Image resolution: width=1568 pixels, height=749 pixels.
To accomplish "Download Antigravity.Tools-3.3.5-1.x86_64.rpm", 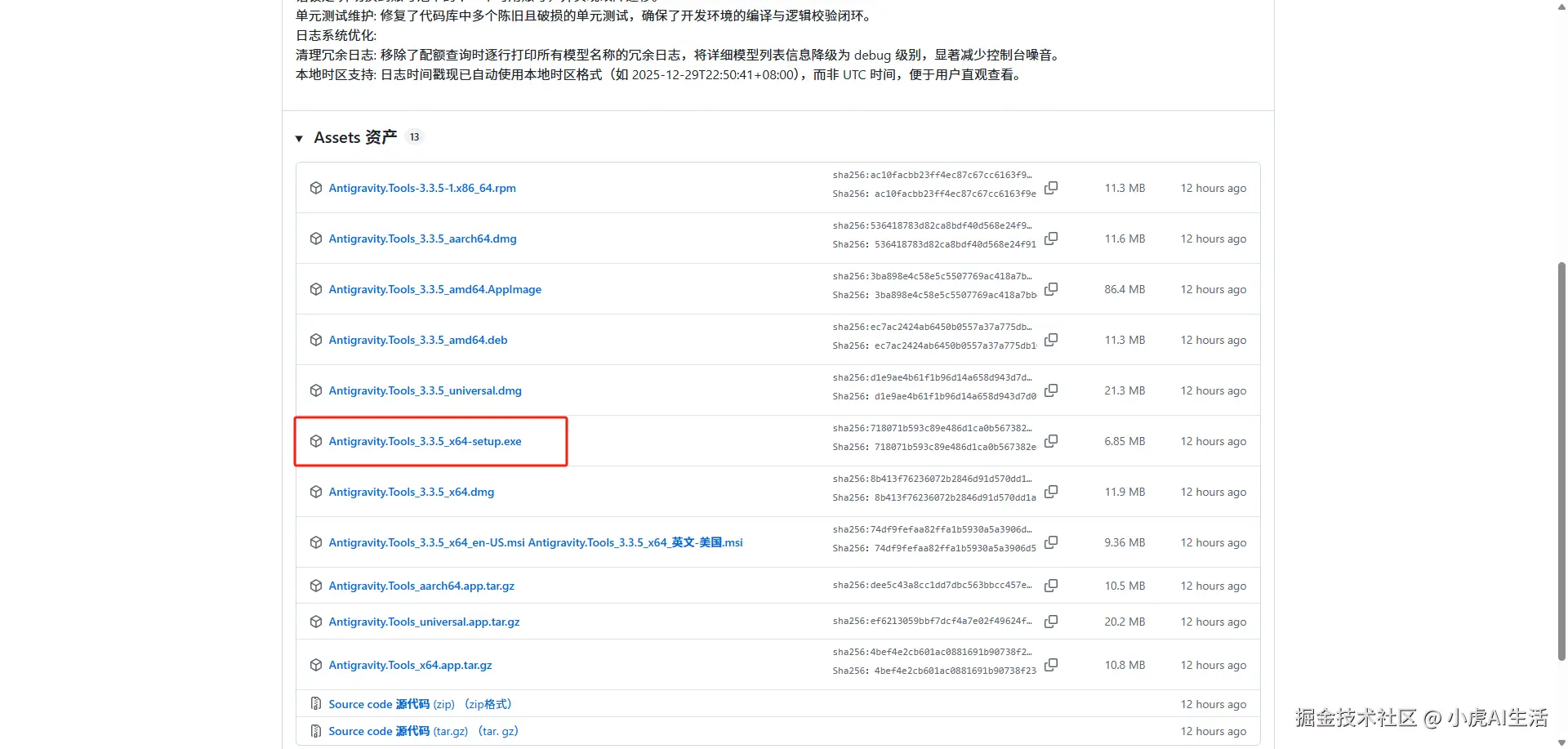I will (x=422, y=188).
